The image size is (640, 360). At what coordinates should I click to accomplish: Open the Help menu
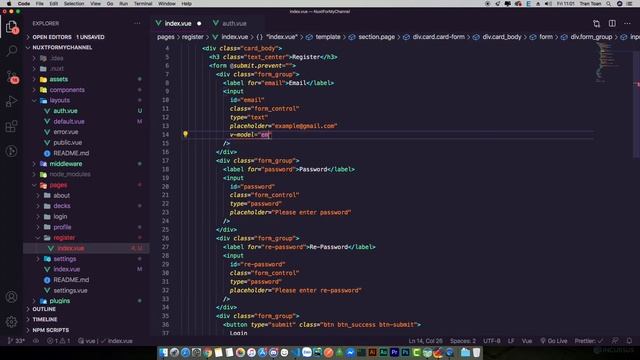[x=187, y=4]
